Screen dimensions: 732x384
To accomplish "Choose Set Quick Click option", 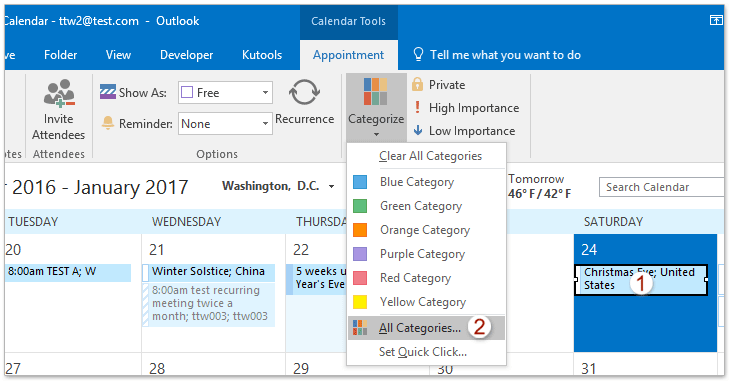I will point(423,352).
